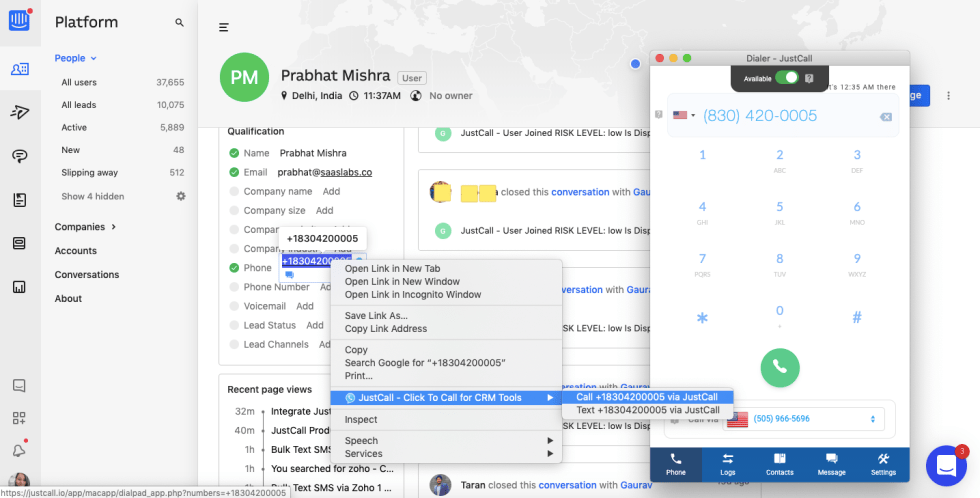Image resolution: width=980 pixels, height=498 pixels.
Task: Expand JustCall Click To Call for CRM Tools
Action: coord(446,397)
